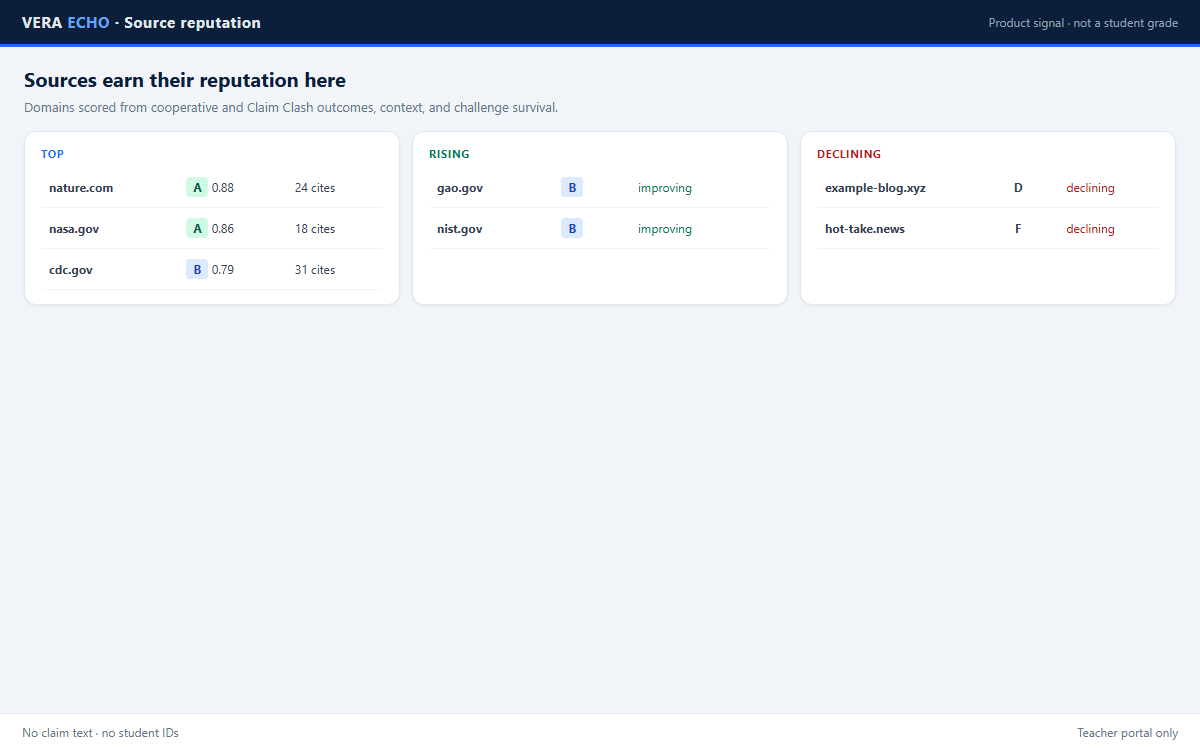Click the 'improving' status for nist.gov
Image resolution: width=1200 pixels, height=750 pixels.
click(x=665, y=229)
